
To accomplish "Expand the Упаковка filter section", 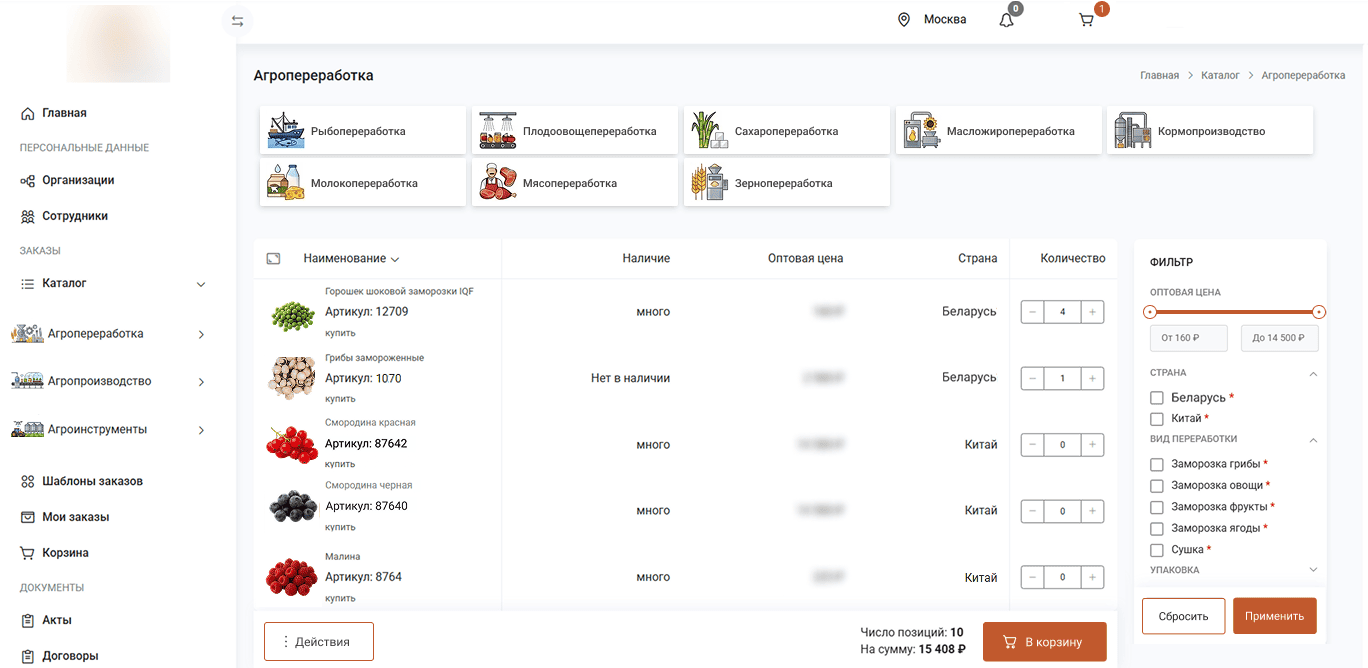I will point(1313,570).
